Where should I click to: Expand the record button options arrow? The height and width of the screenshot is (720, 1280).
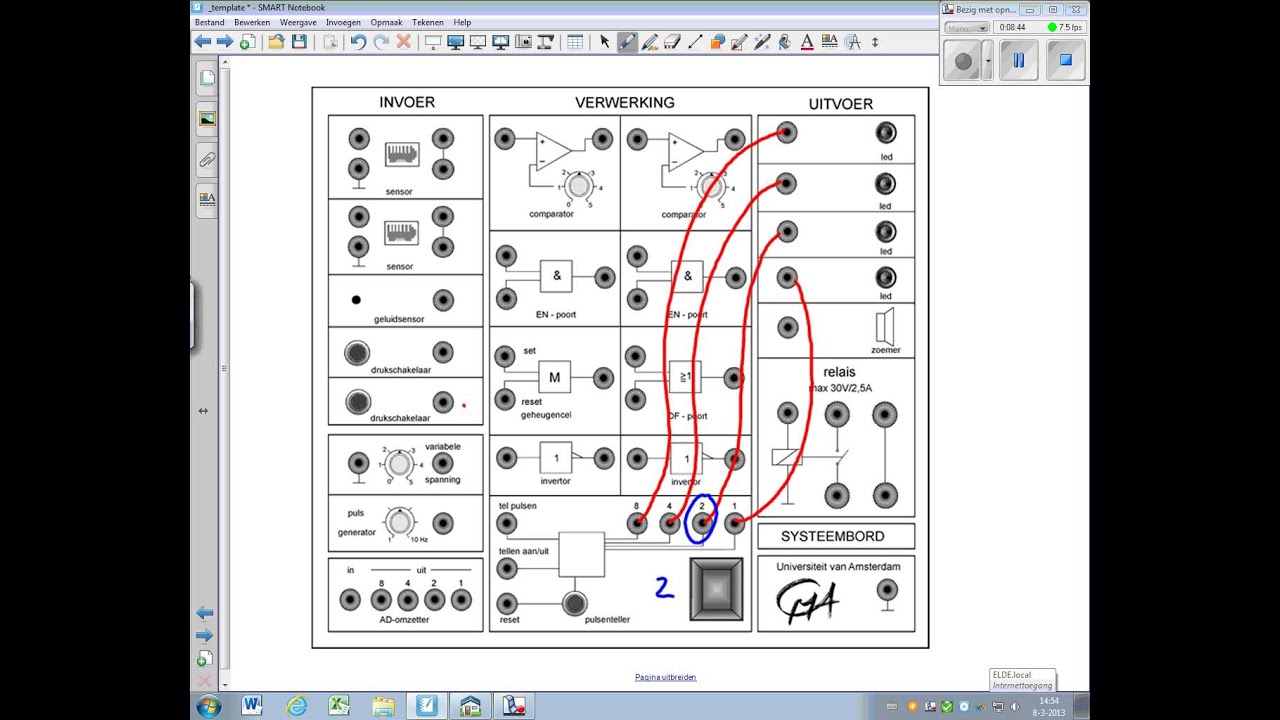[x=988, y=61]
